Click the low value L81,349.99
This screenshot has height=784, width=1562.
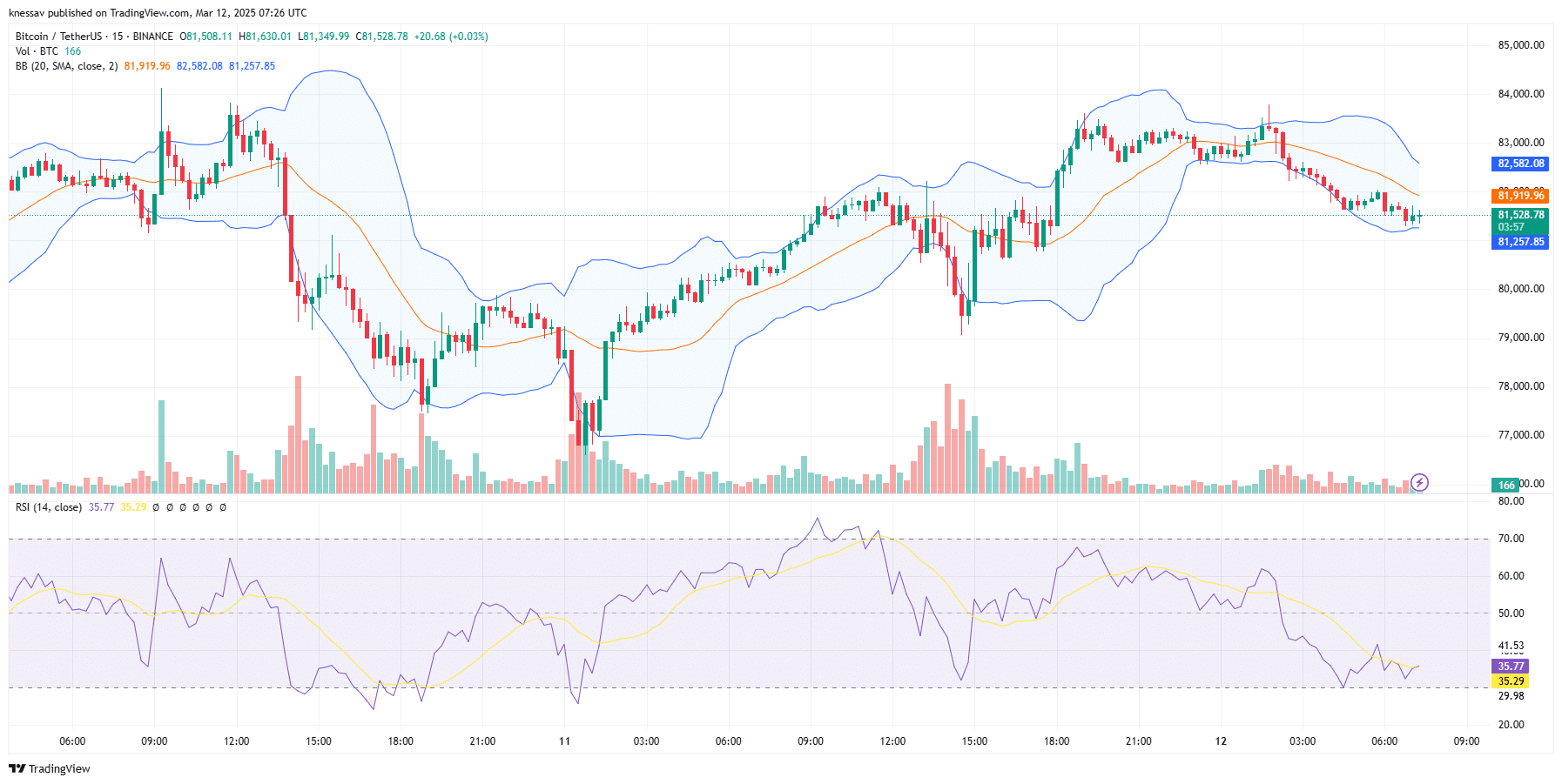tap(323, 37)
